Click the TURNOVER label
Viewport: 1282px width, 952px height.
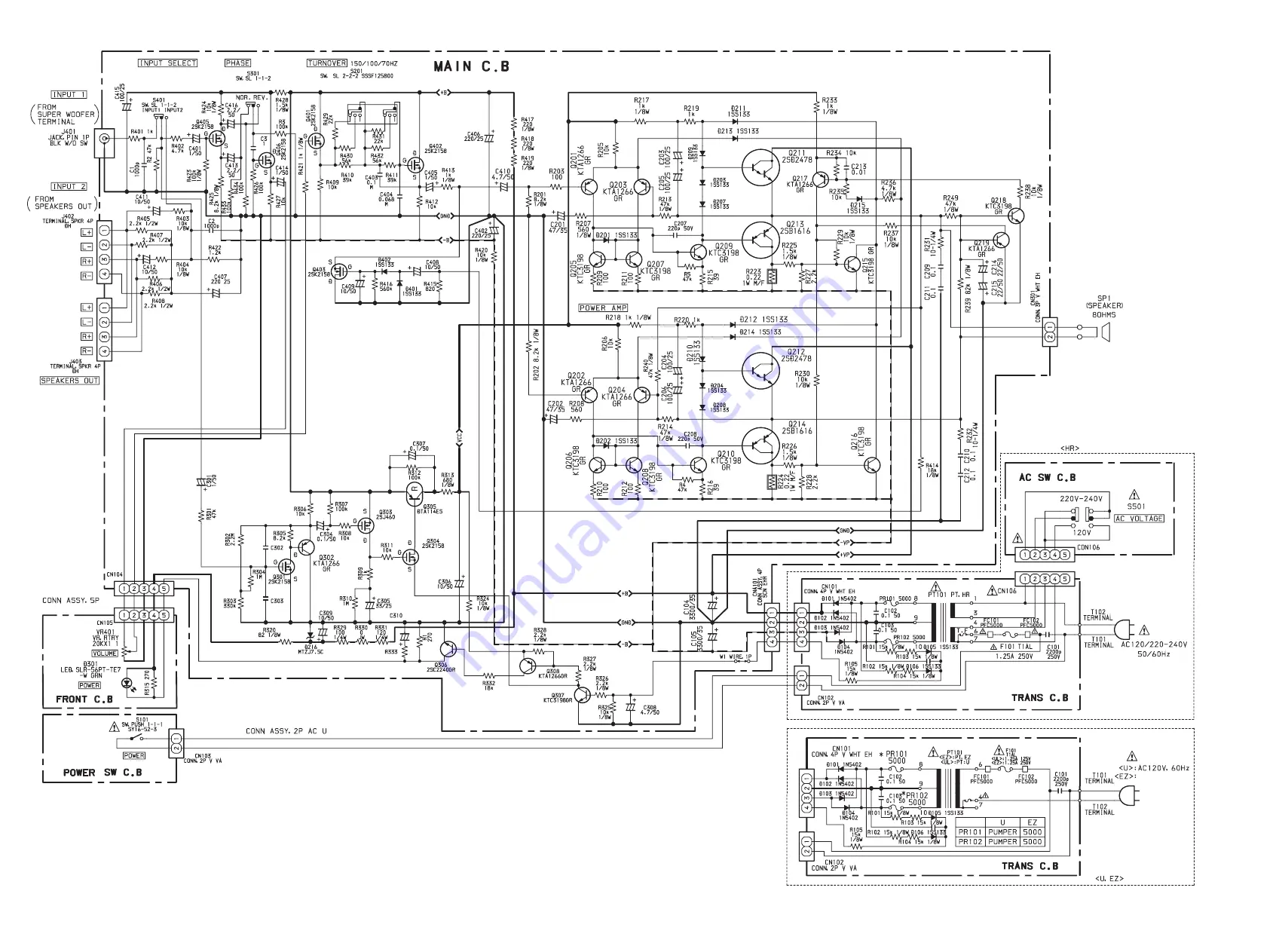[327, 63]
